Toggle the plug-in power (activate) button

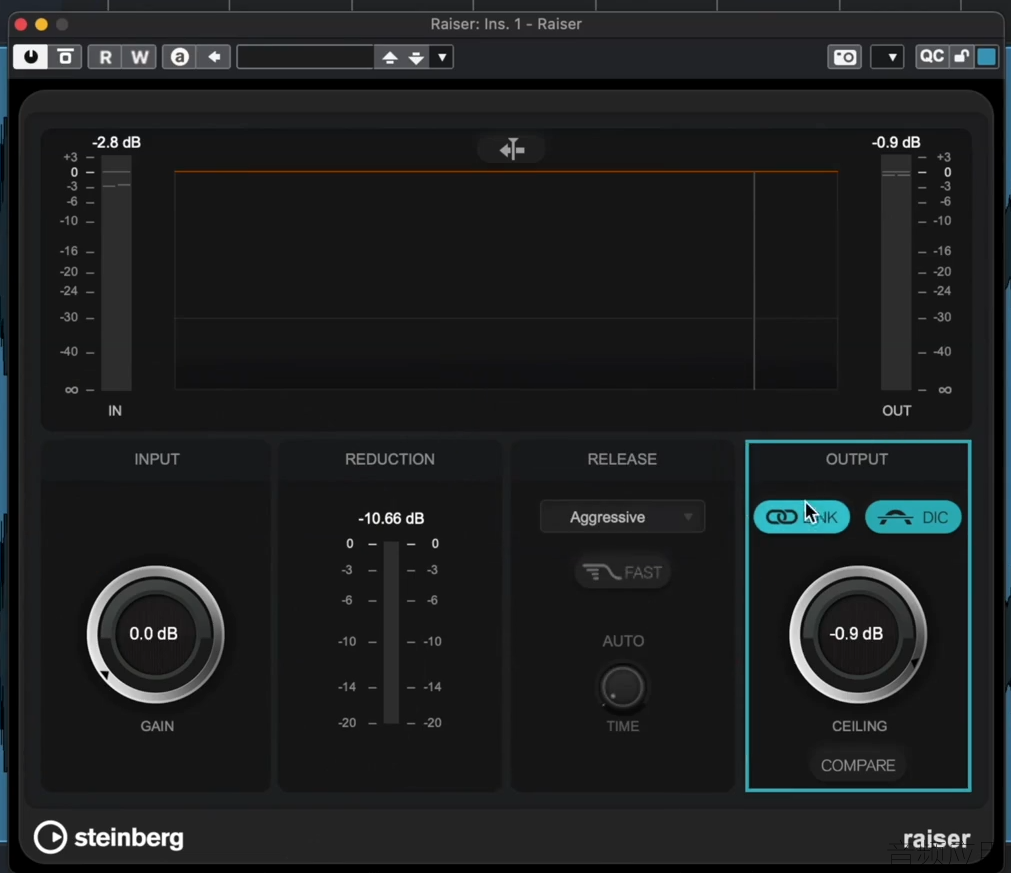[30, 57]
